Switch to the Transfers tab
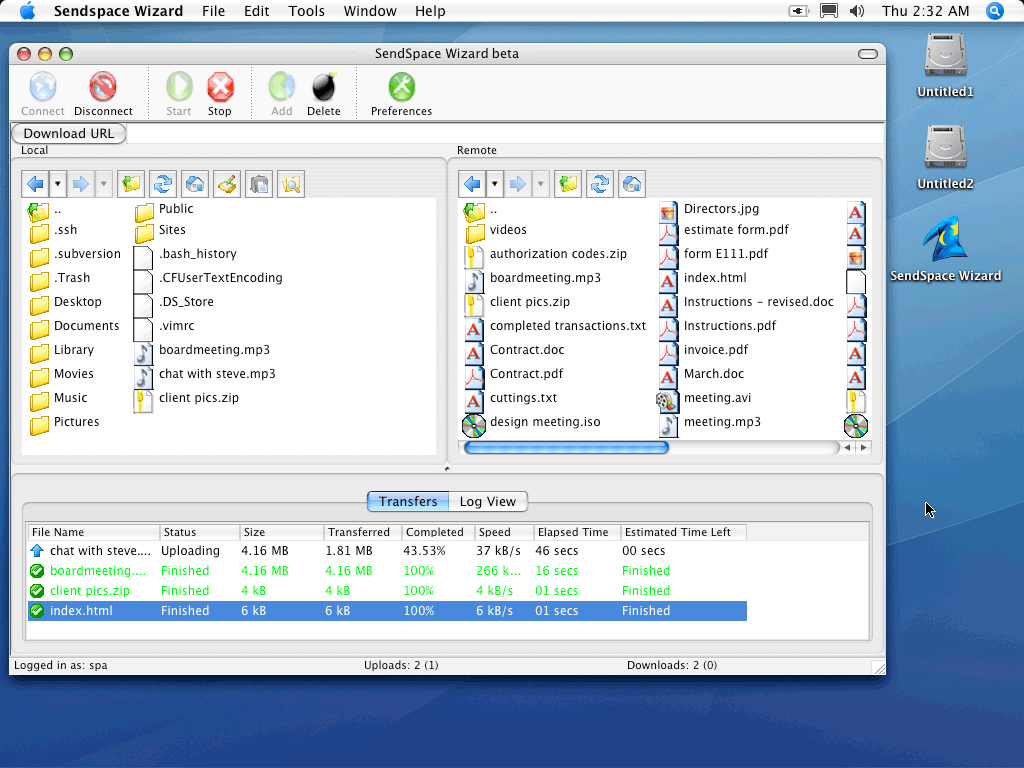The width and height of the screenshot is (1024, 768). 408,502
